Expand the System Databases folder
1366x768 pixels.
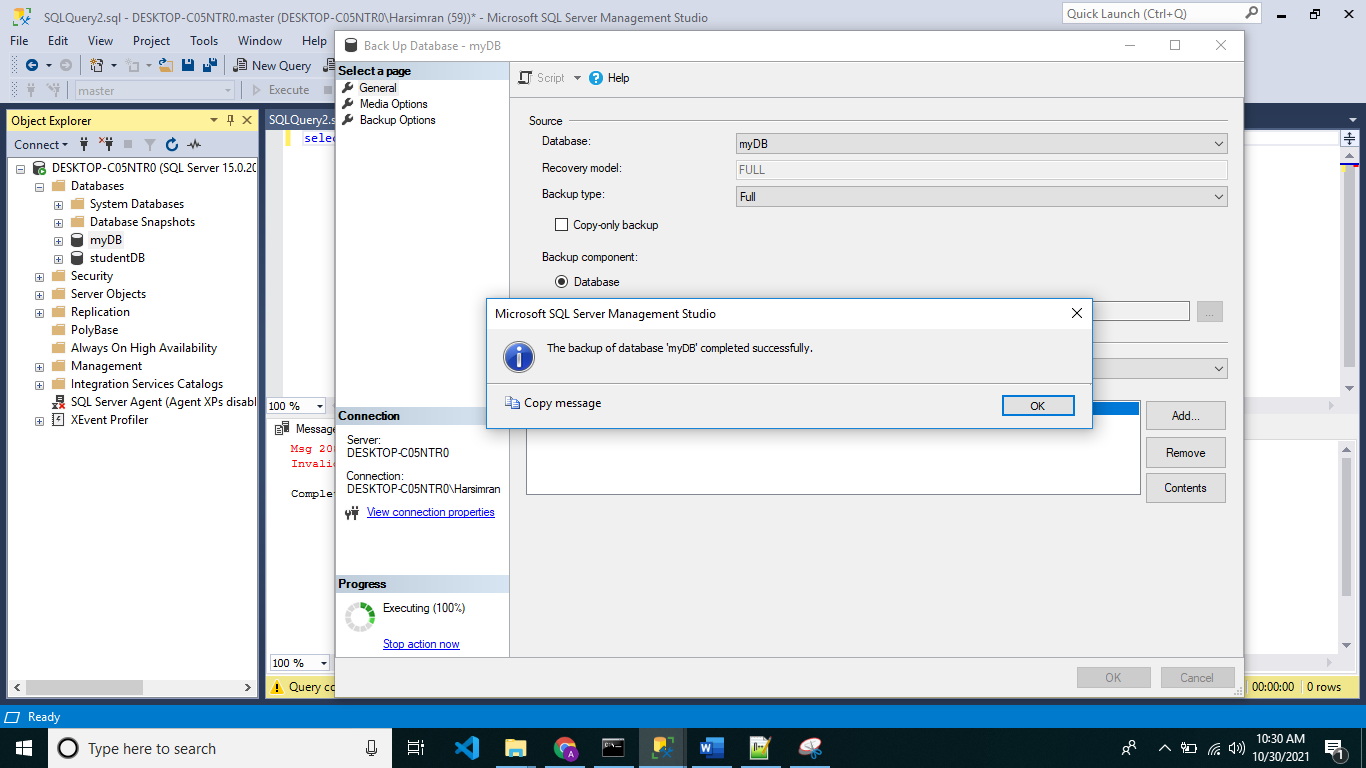click(58, 204)
